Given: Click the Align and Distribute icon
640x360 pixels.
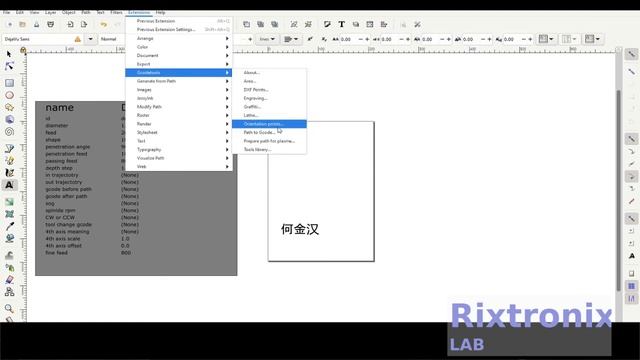Looking at the screenshot, I should pyautogui.click(x=384, y=24).
